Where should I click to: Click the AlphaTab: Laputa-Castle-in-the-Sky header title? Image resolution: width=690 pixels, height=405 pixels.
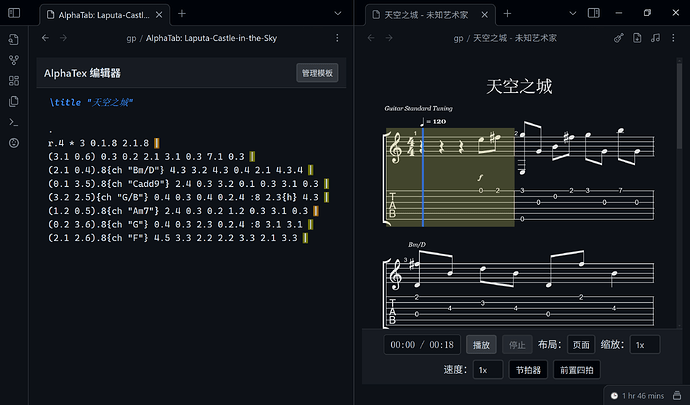(x=211, y=38)
